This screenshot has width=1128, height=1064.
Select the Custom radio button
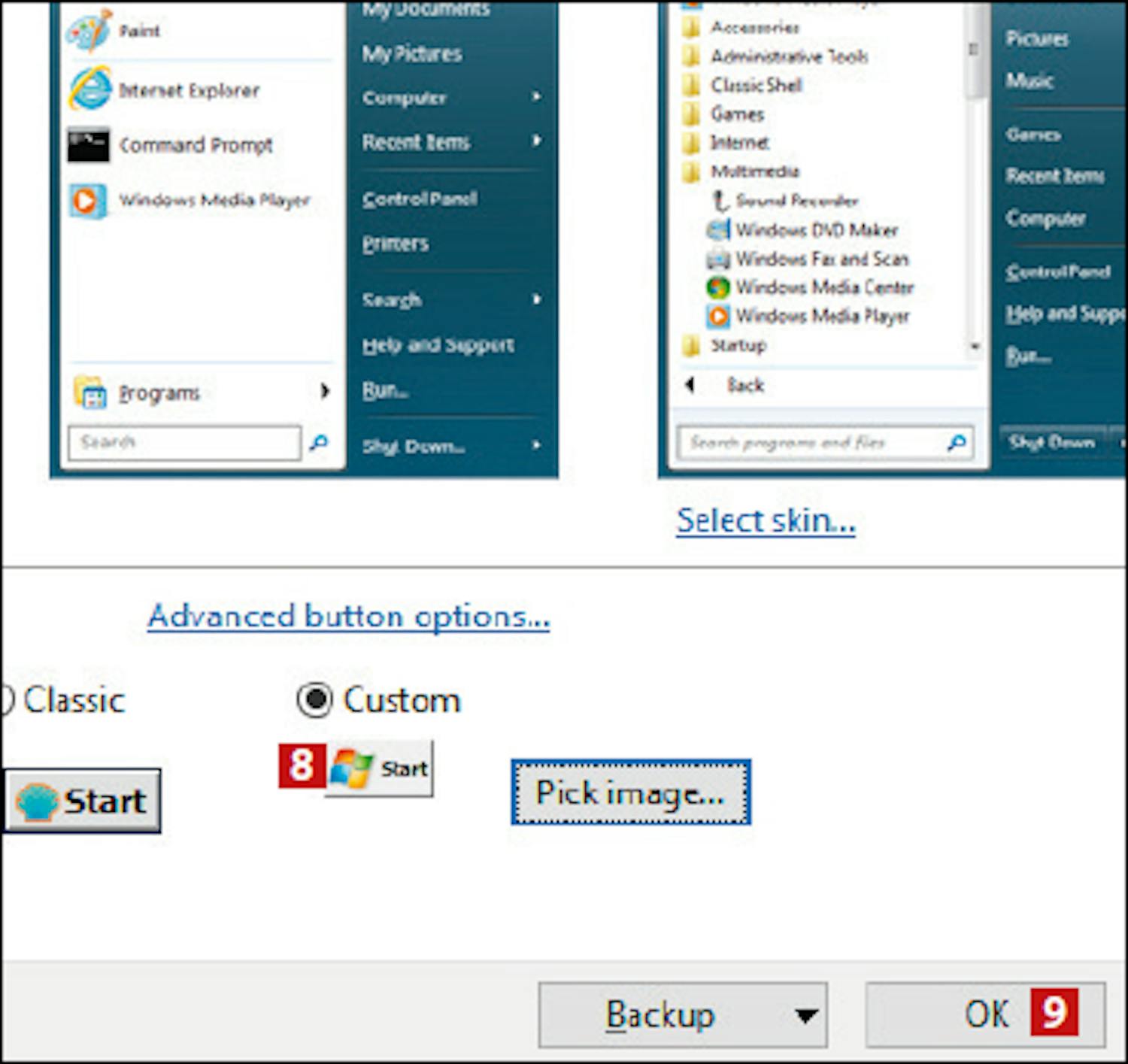click(x=314, y=700)
